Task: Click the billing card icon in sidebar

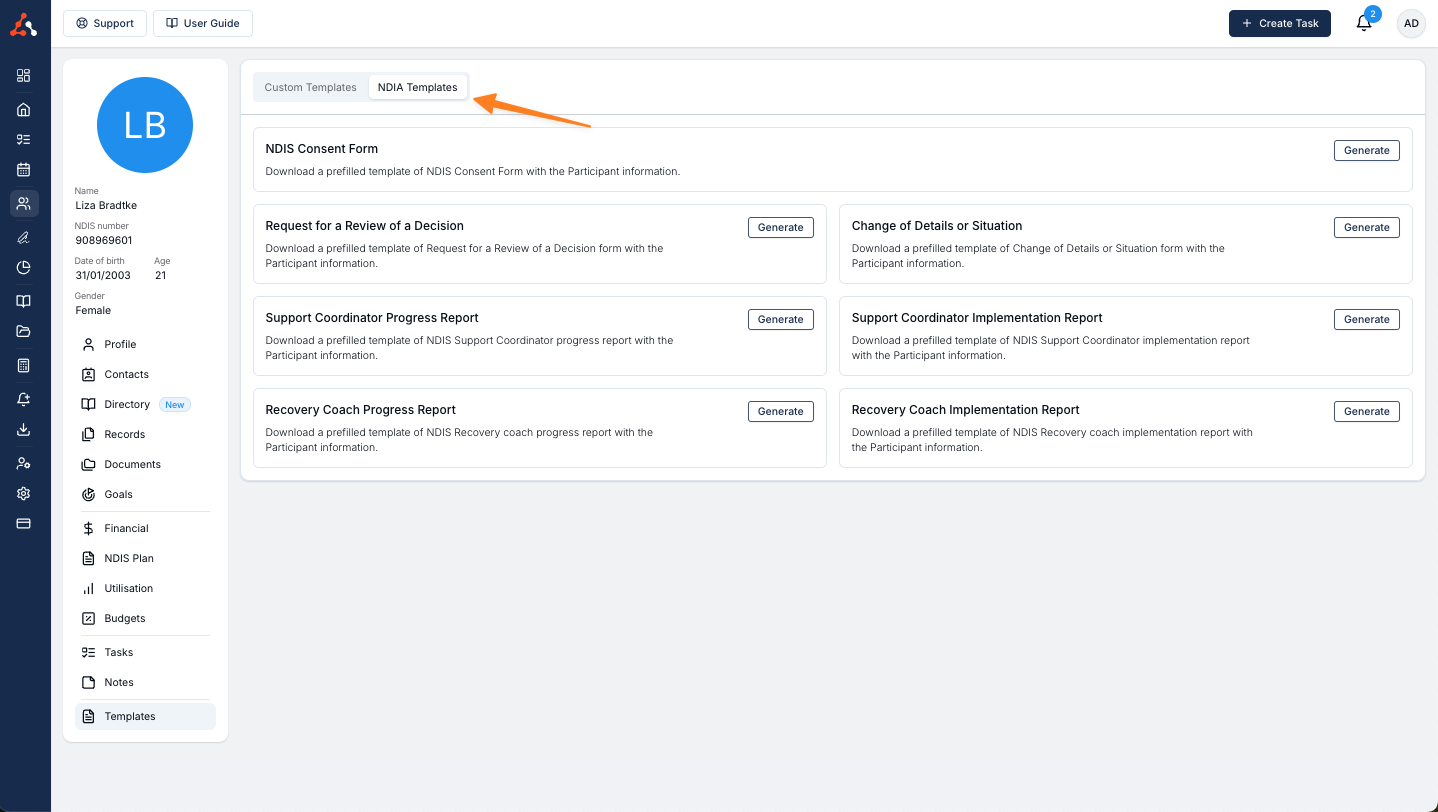Action: coord(24,523)
